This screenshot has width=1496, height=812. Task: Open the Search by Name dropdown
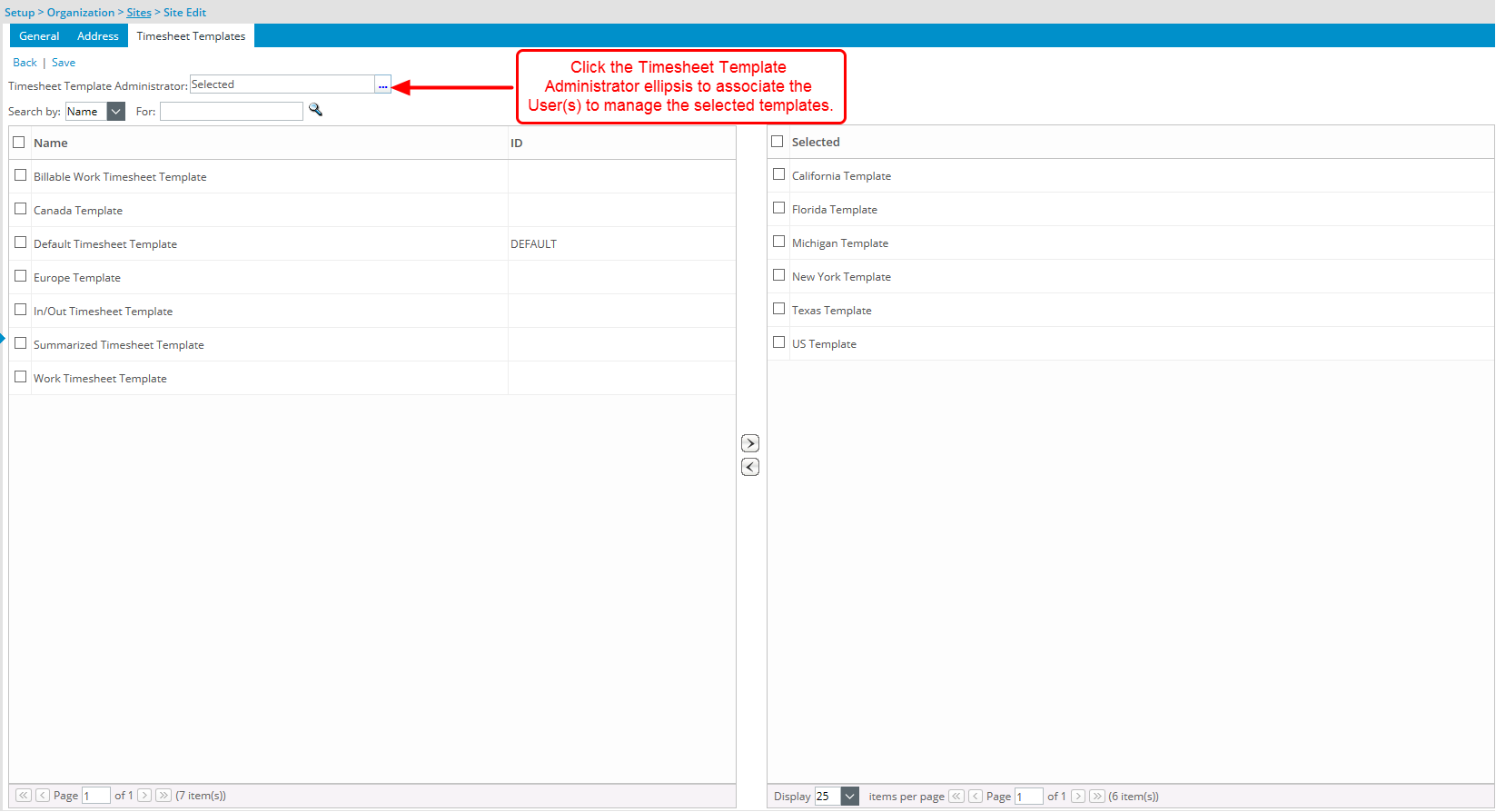click(95, 111)
